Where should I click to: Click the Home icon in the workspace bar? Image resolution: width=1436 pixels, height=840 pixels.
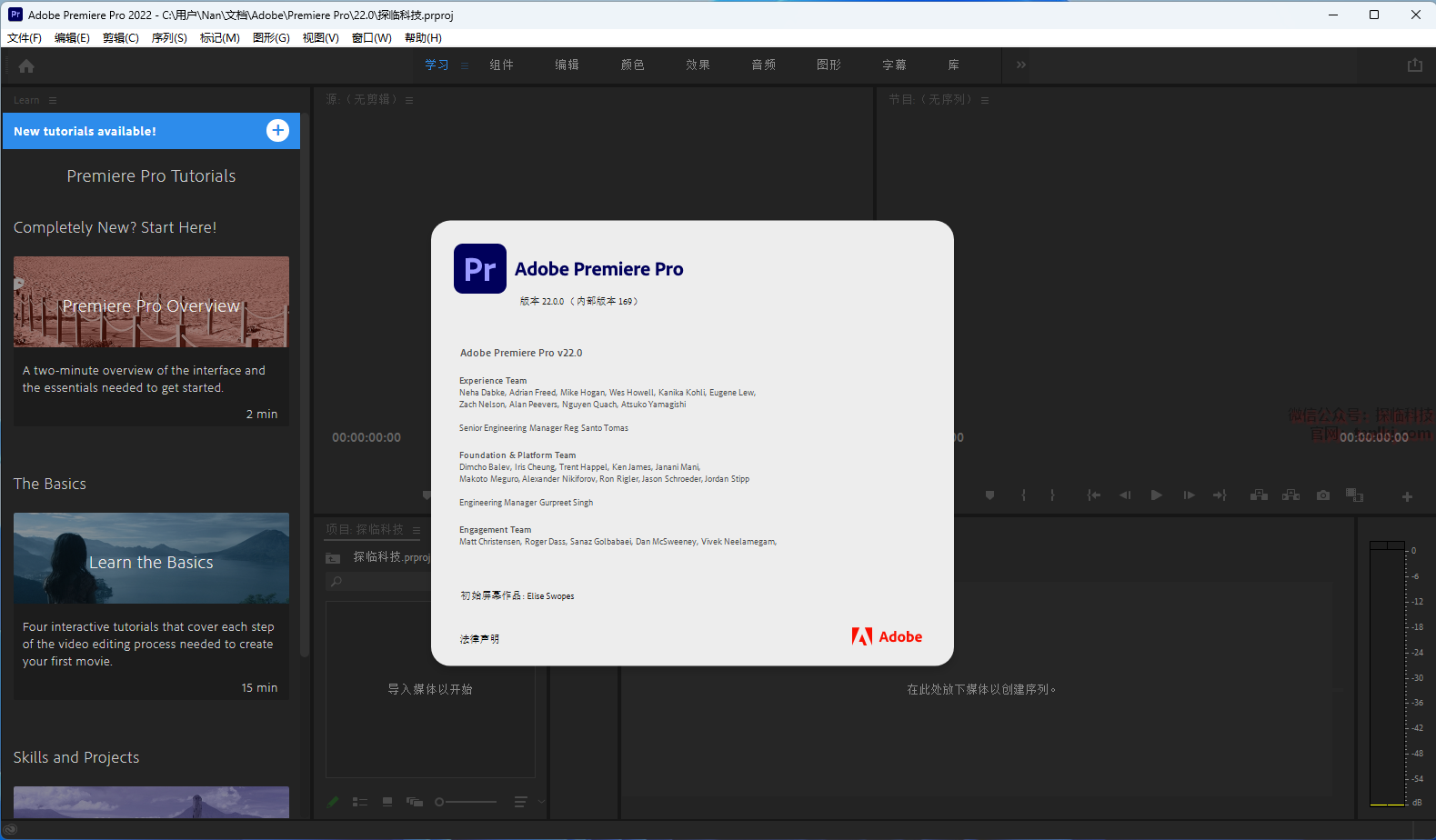pyautogui.click(x=26, y=65)
